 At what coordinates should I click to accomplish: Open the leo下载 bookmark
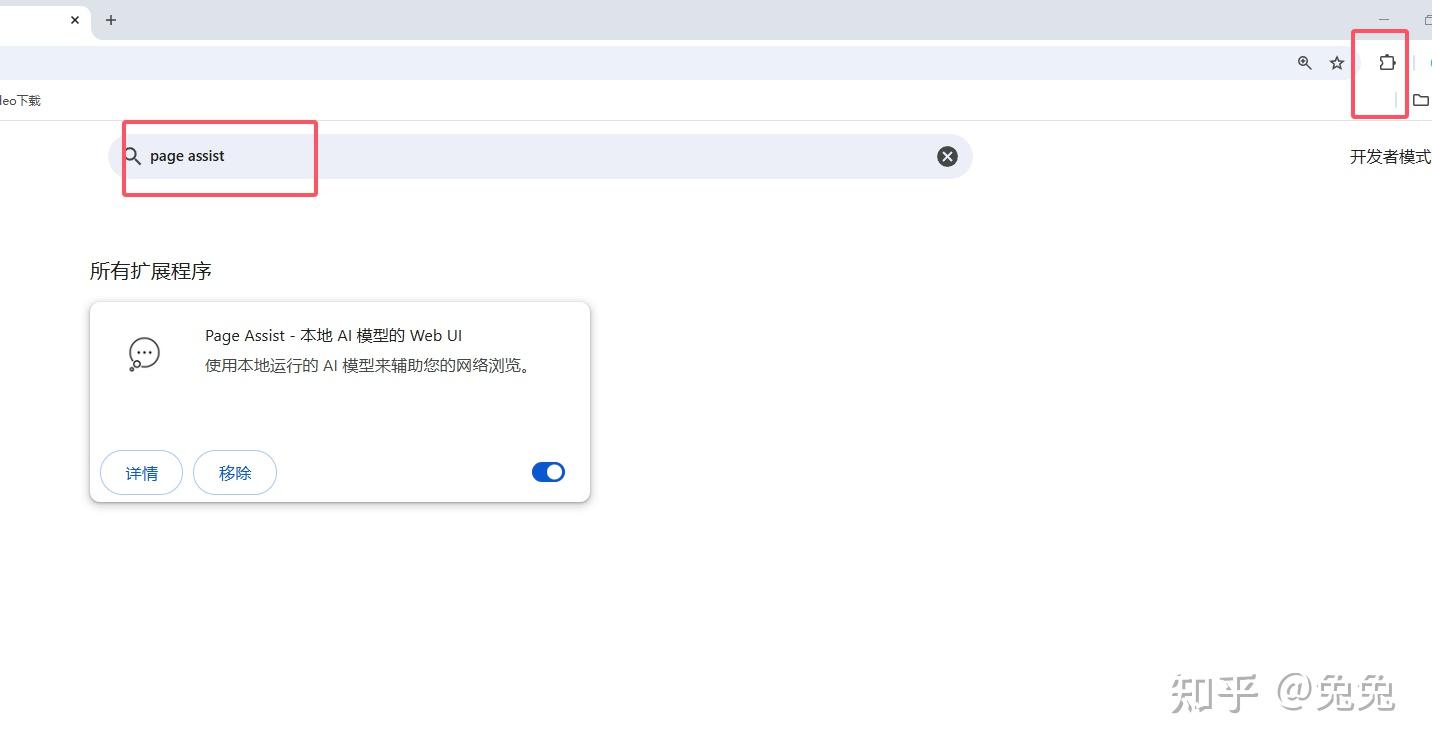tap(20, 100)
